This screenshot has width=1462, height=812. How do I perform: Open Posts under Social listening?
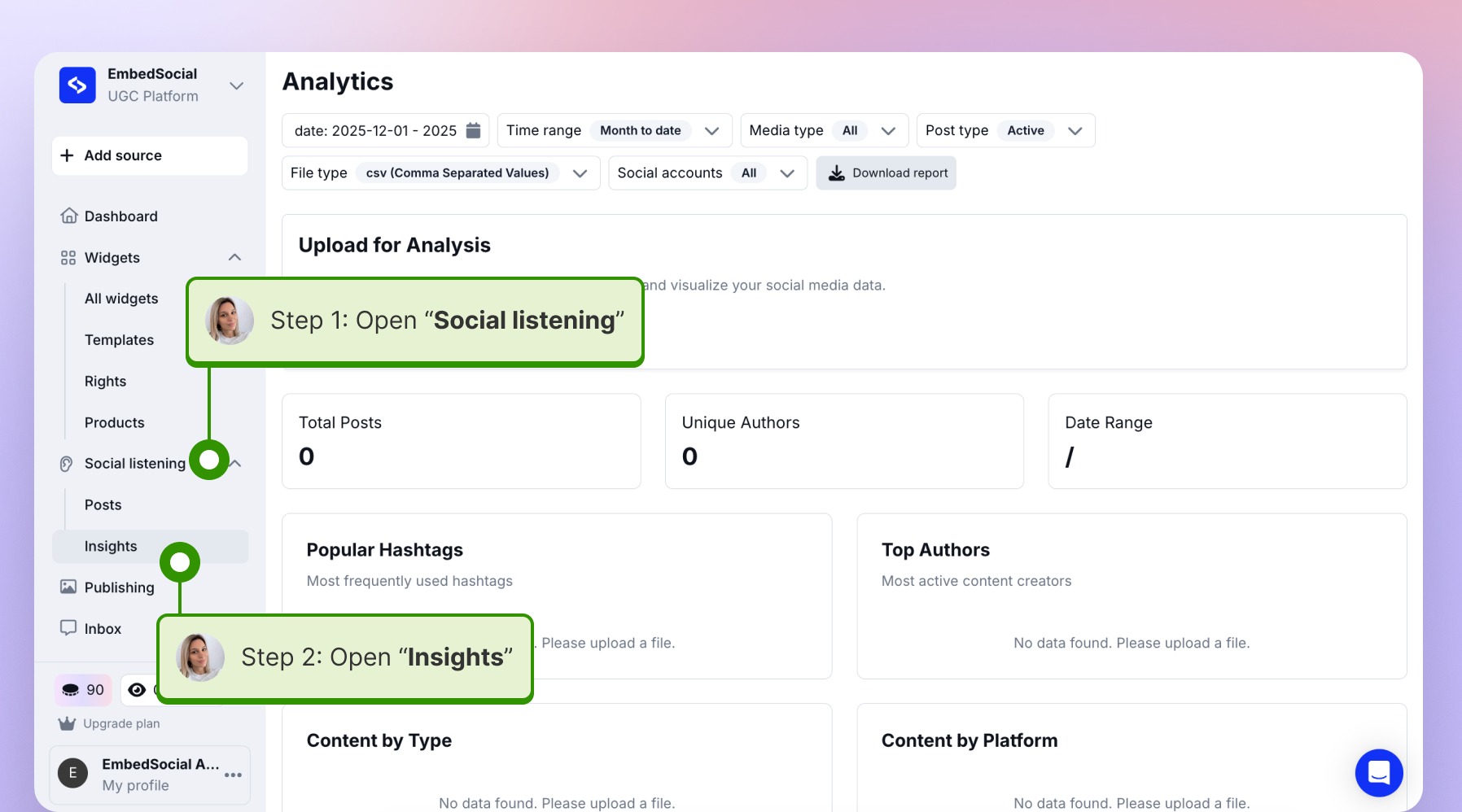(103, 505)
